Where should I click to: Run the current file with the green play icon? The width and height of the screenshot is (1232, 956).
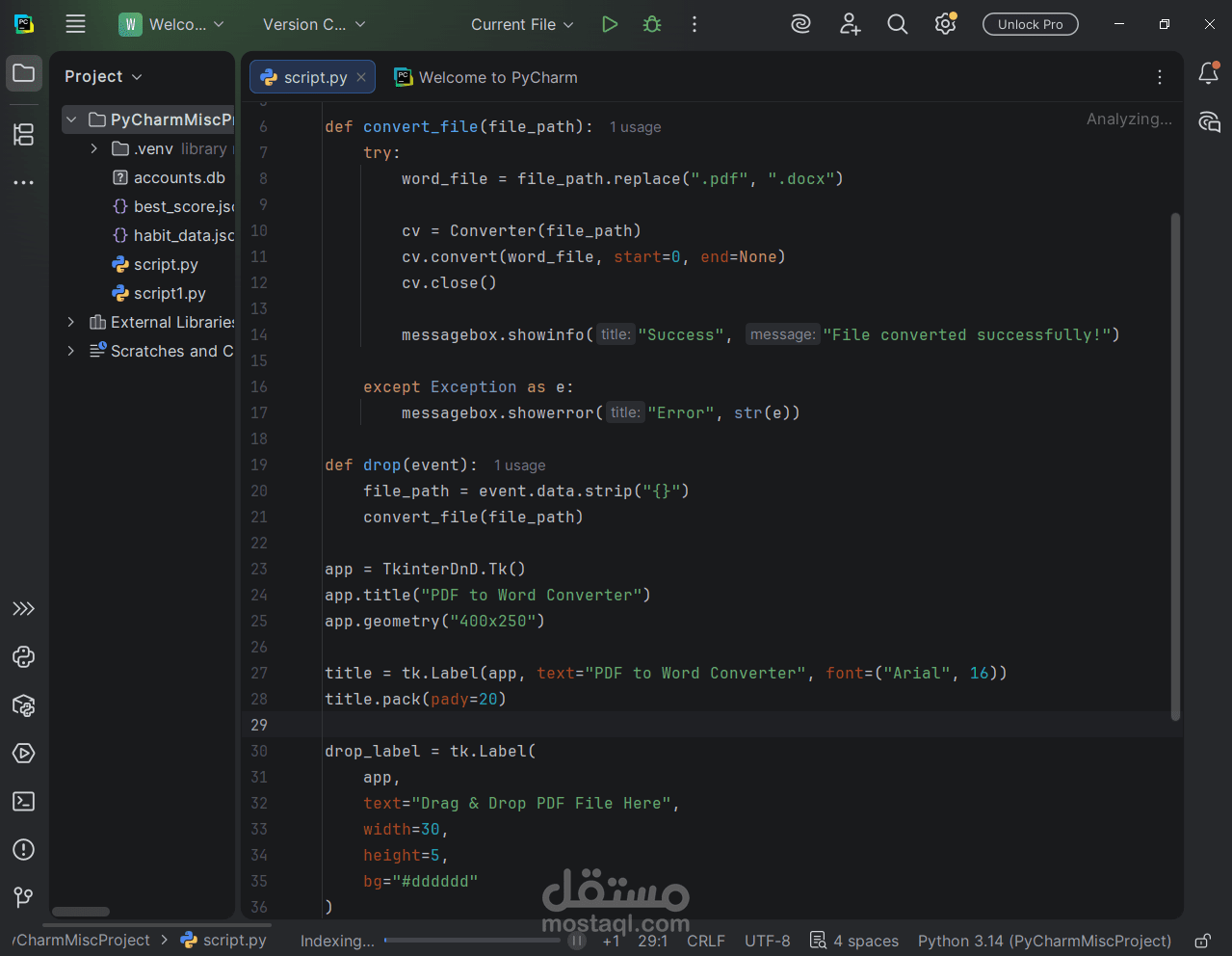click(609, 24)
